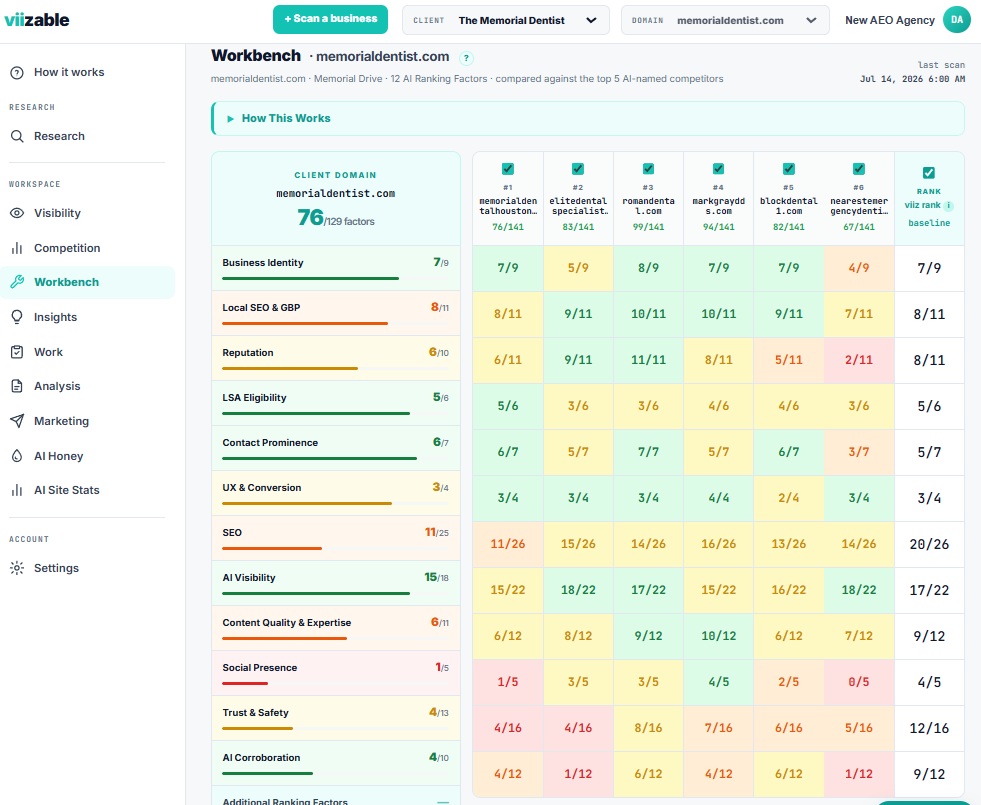This screenshot has width=981, height=805.
Task: Click the AI Corroboration progress bar
Action: pyautogui.click(x=267, y=774)
